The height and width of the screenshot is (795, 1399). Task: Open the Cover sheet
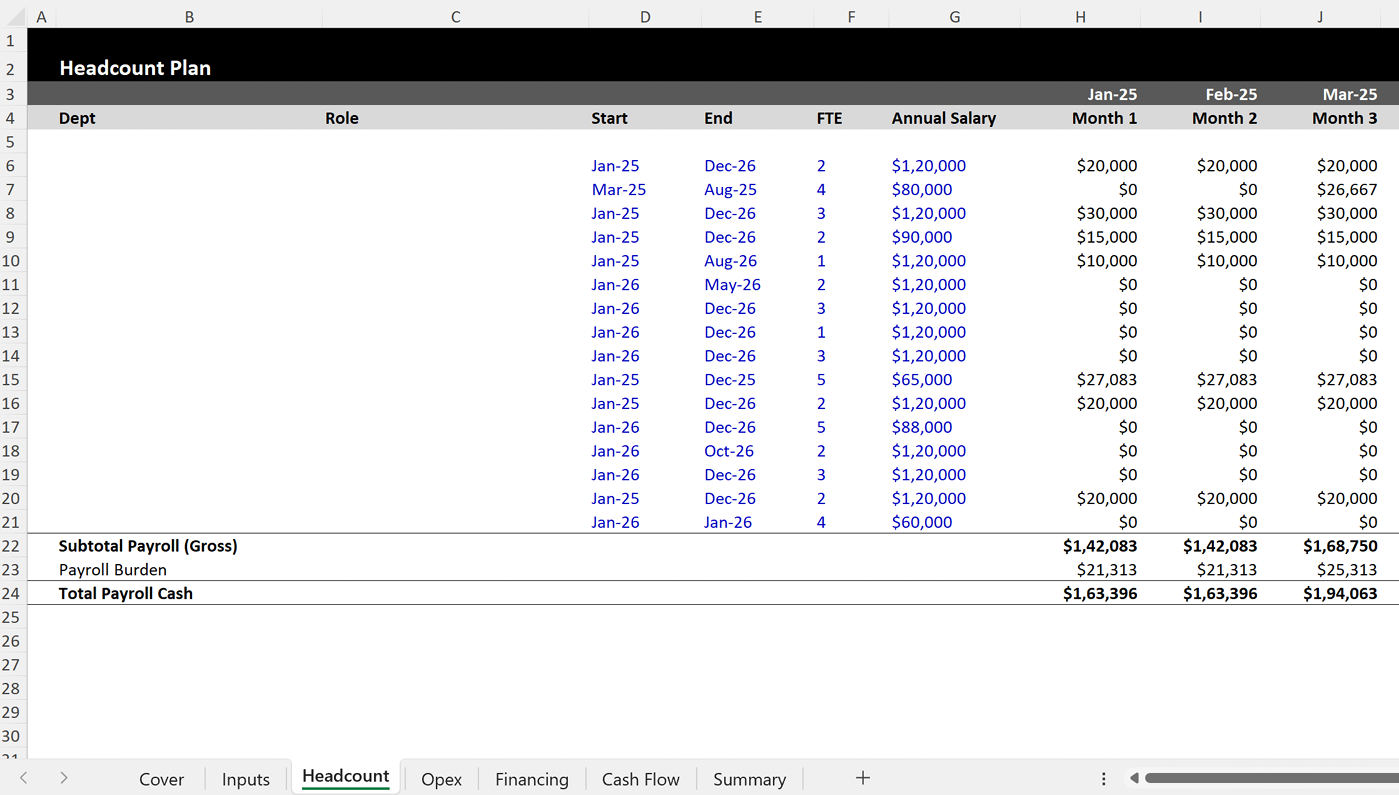tap(161, 779)
